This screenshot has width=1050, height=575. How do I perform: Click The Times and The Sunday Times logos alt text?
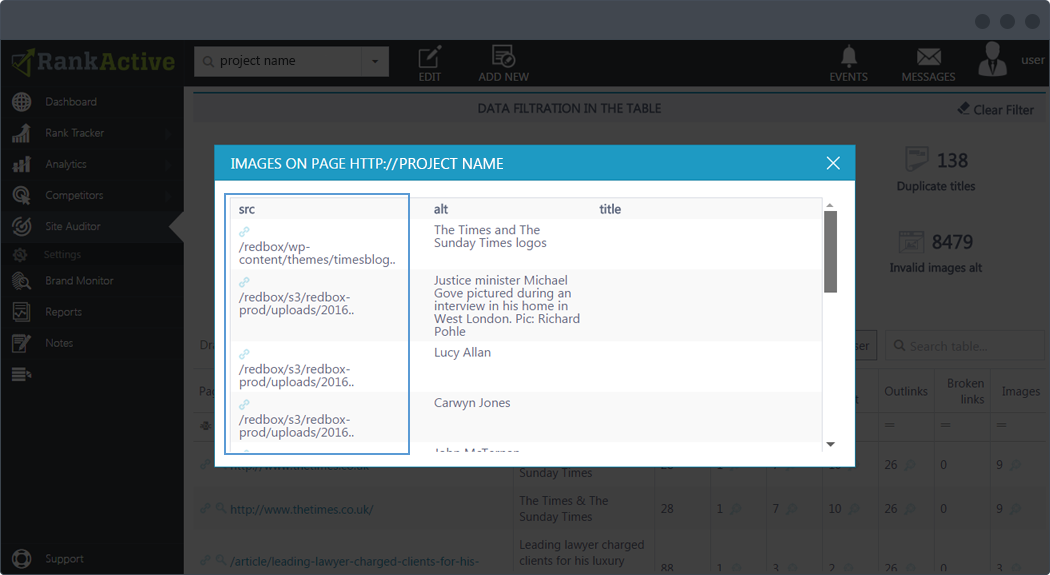490,236
